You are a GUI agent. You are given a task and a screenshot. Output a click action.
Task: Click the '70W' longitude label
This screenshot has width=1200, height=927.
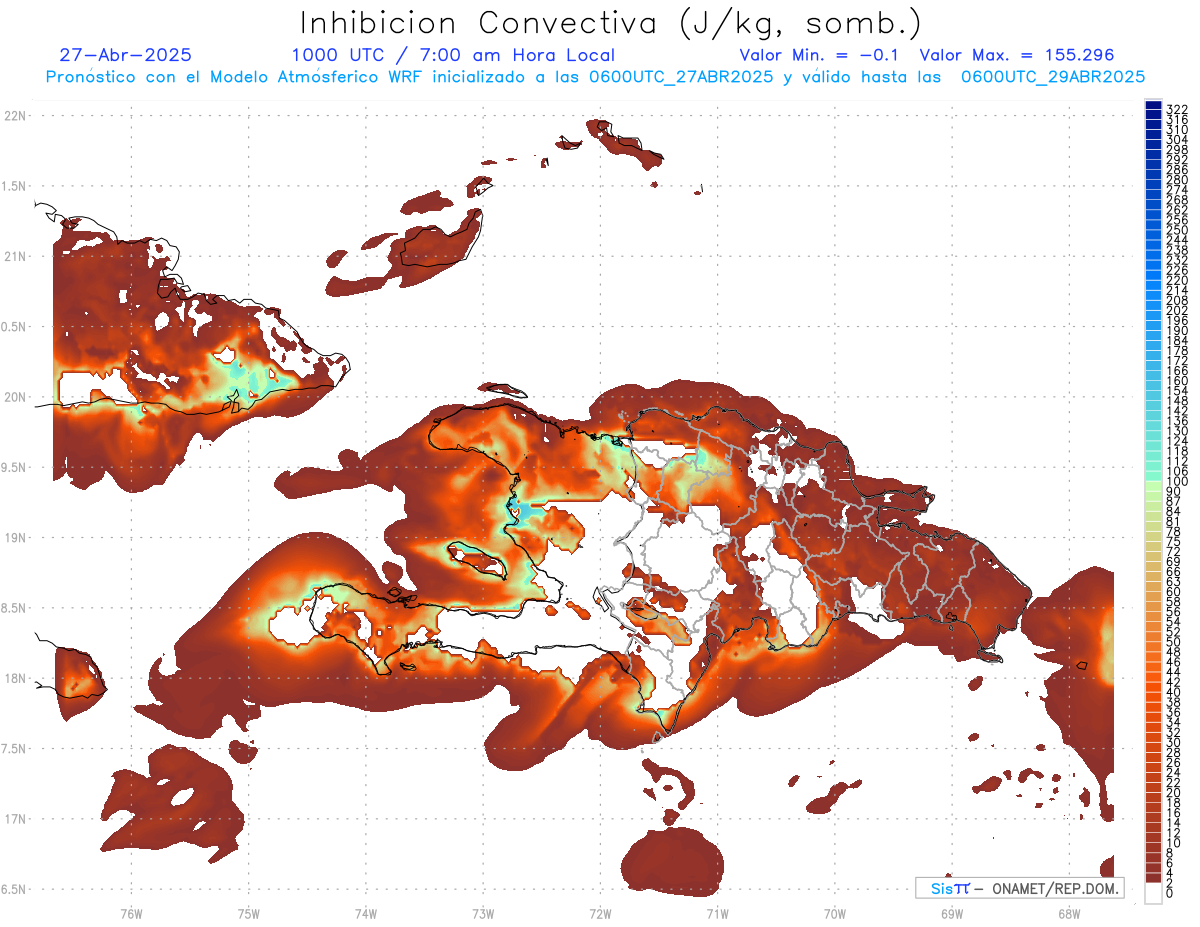834,913
